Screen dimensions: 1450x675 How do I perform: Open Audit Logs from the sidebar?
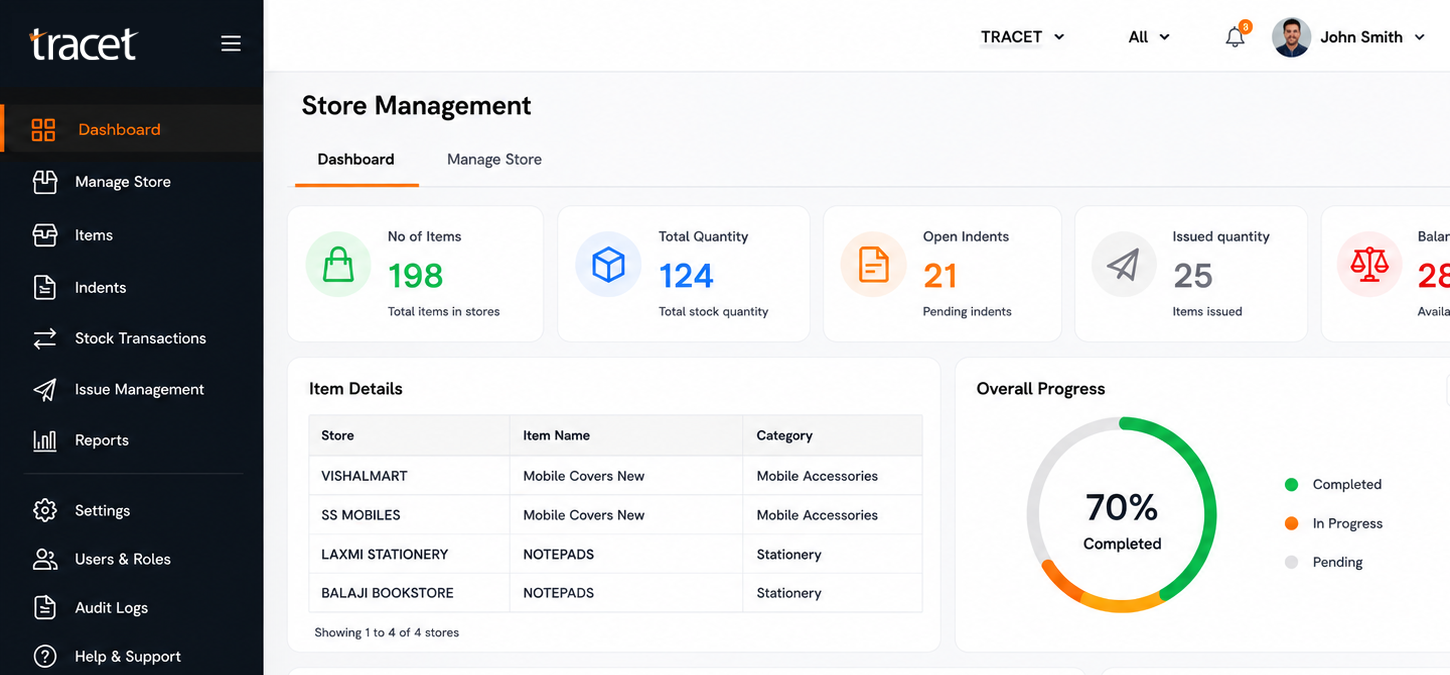111,608
